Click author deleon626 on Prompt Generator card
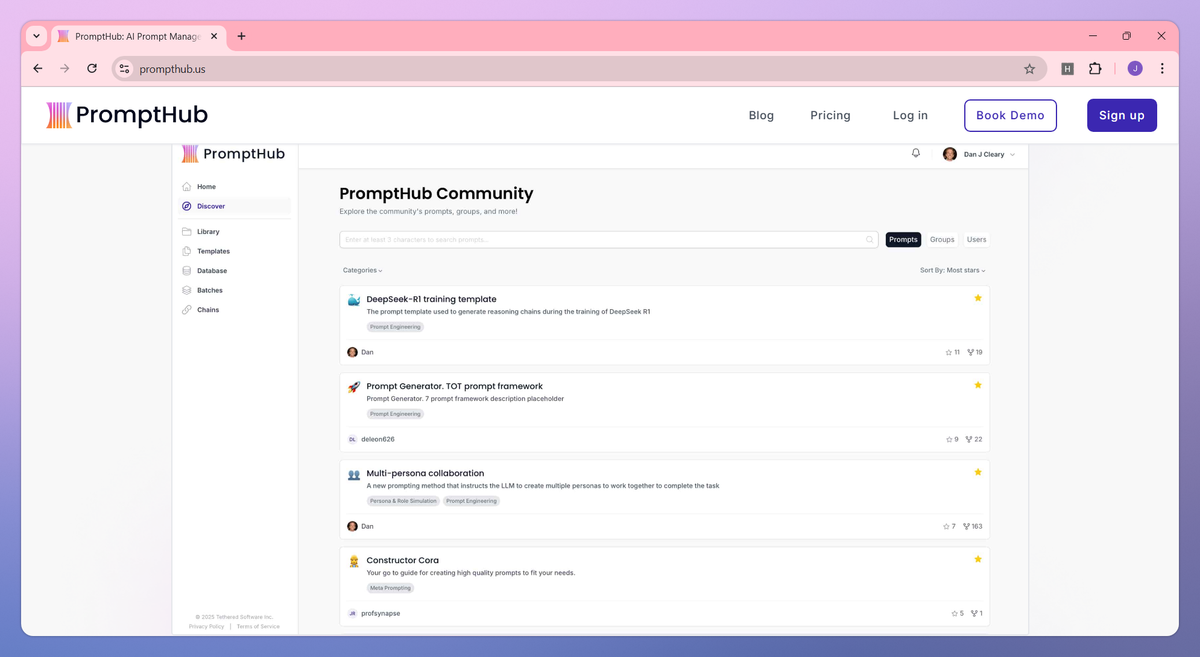The height and width of the screenshot is (657, 1200). (x=378, y=439)
